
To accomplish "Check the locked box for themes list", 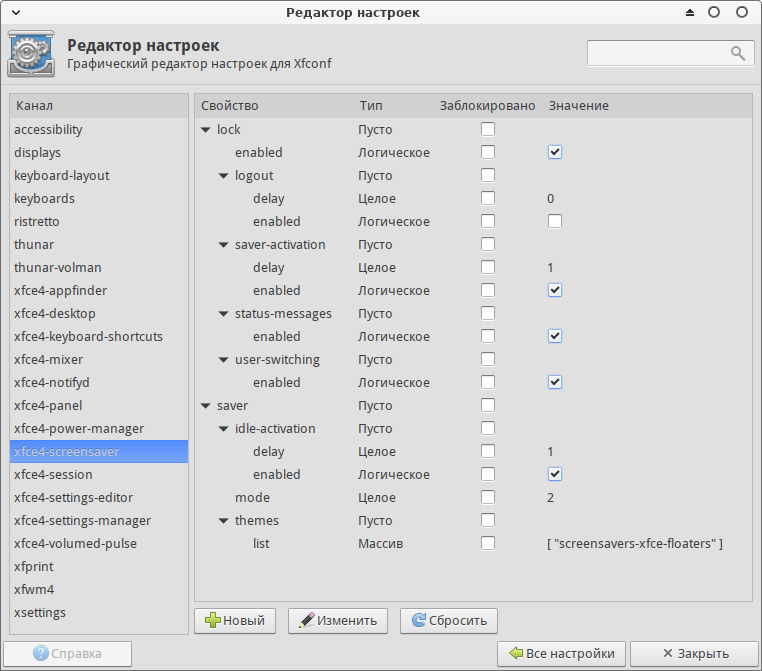I will click(488, 543).
